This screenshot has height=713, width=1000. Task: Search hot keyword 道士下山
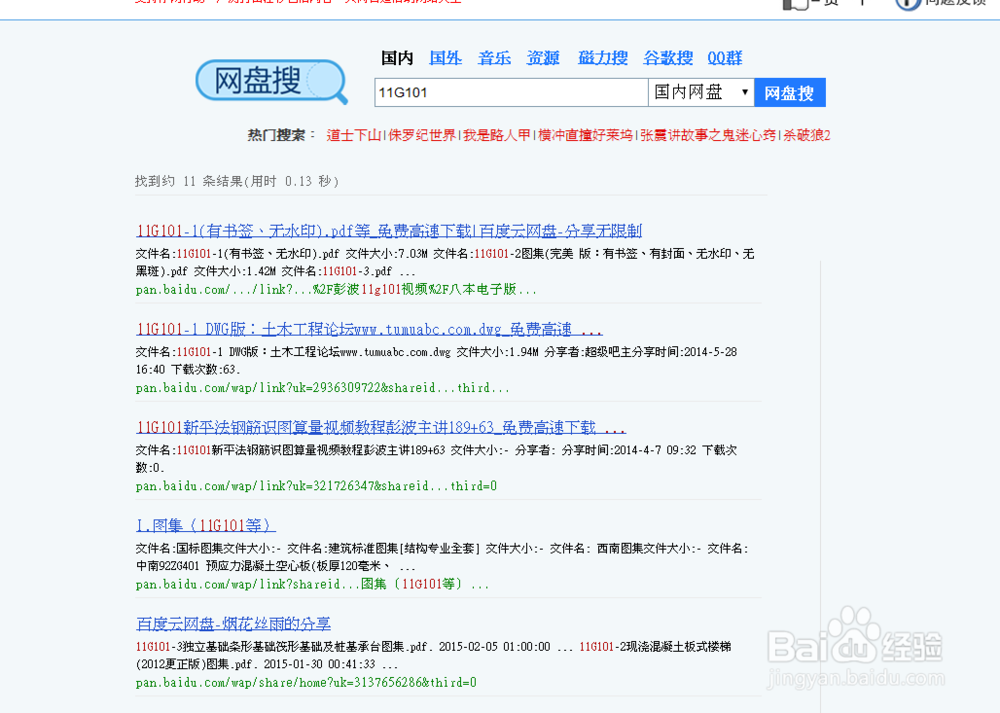point(353,135)
